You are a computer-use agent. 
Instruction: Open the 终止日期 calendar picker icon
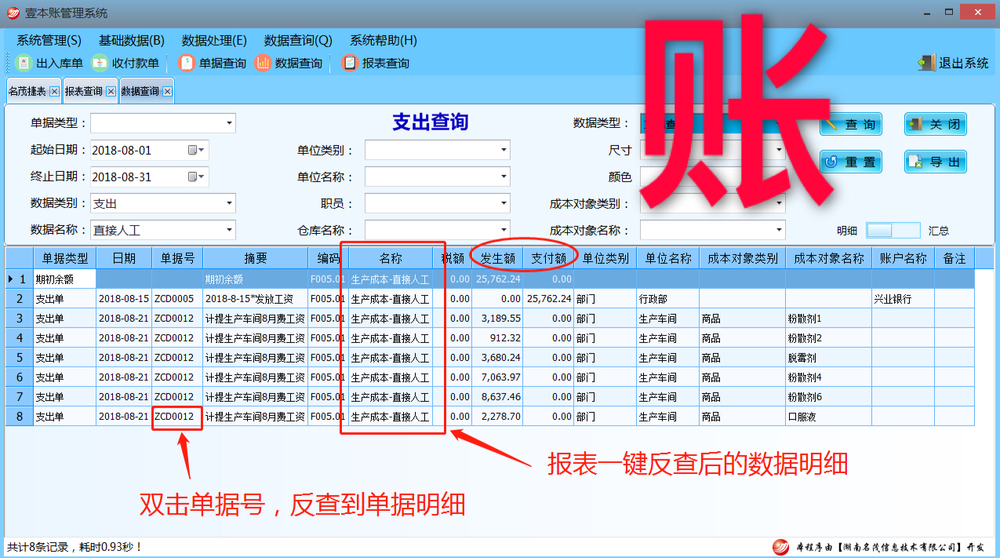196,177
